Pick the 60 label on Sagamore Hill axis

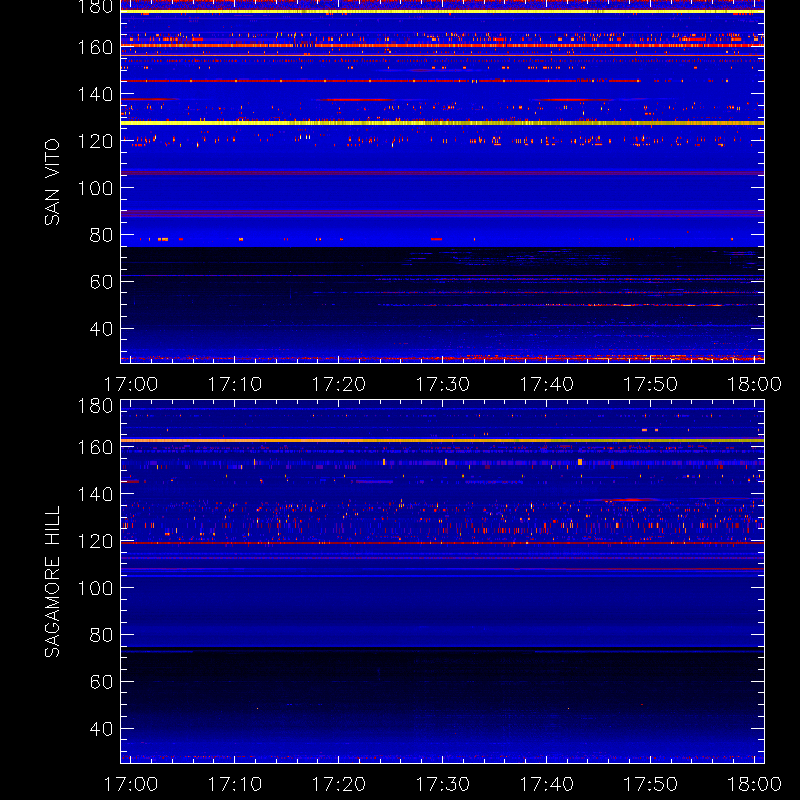click(x=101, y=682)
